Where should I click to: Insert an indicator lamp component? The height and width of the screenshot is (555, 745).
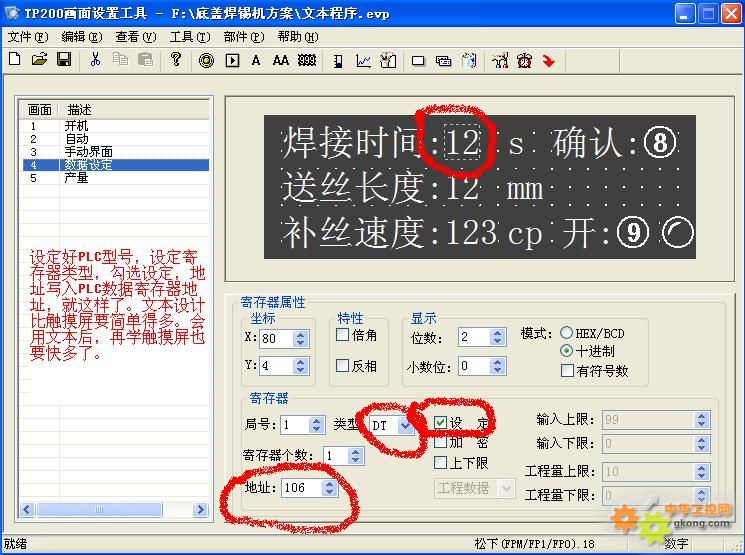point(206,60)
